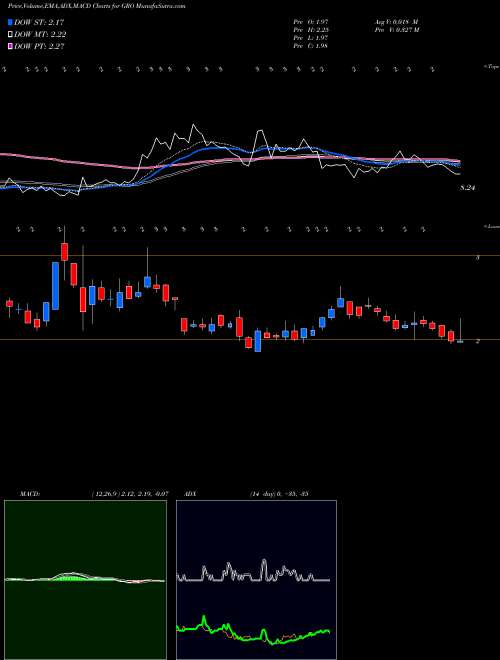Image resolution: width=500 pixels, height=660 pixels.
Task: Open the green MACD indicator chart
Action: 85,580
